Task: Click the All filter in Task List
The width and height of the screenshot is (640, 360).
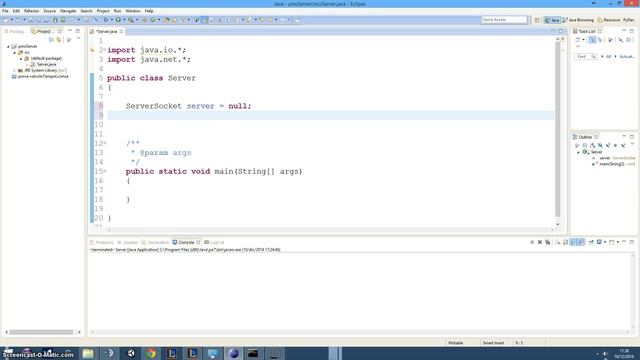Action: [608, 57]
